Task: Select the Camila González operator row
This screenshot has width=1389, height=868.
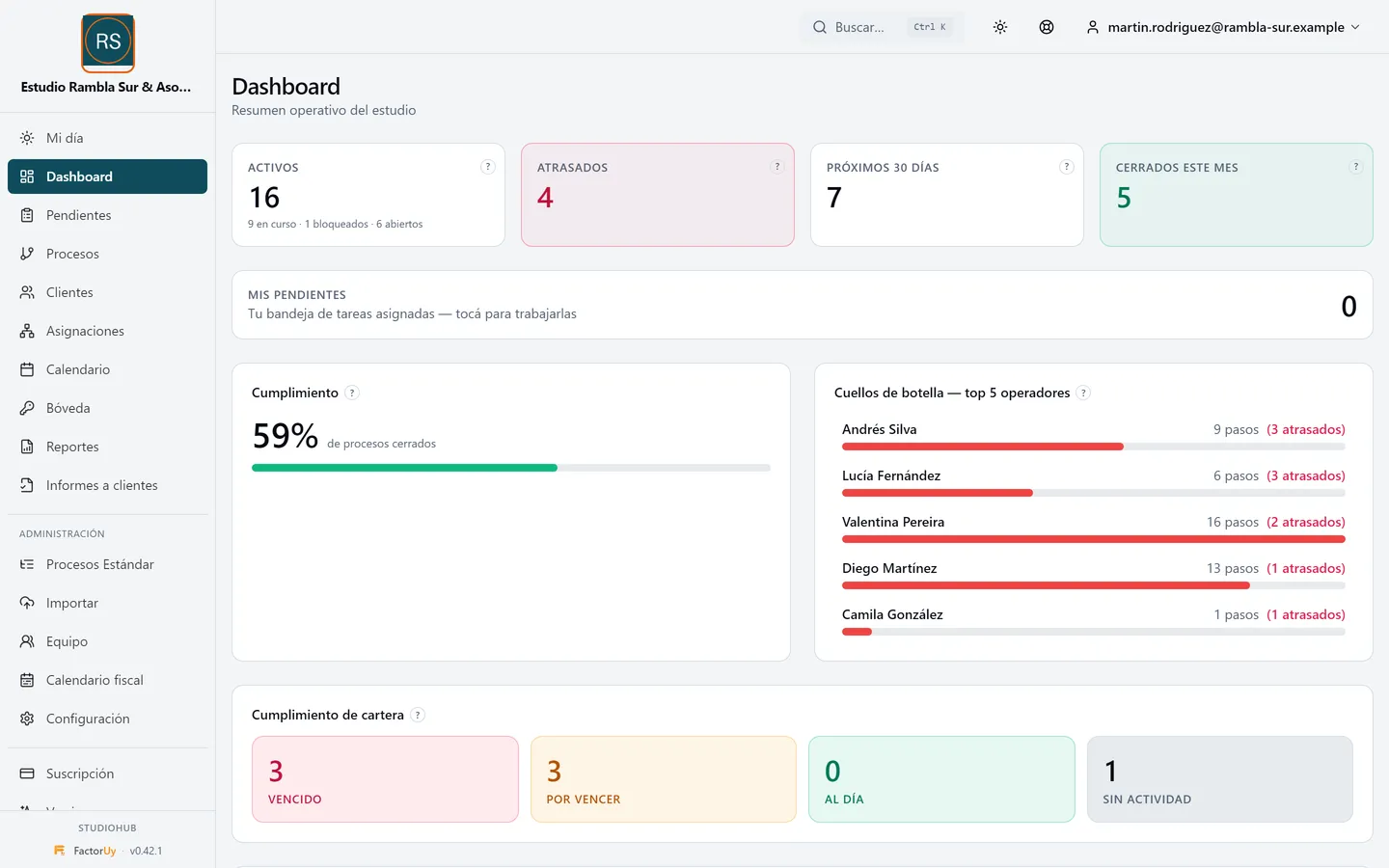Action: point(1094,622)
